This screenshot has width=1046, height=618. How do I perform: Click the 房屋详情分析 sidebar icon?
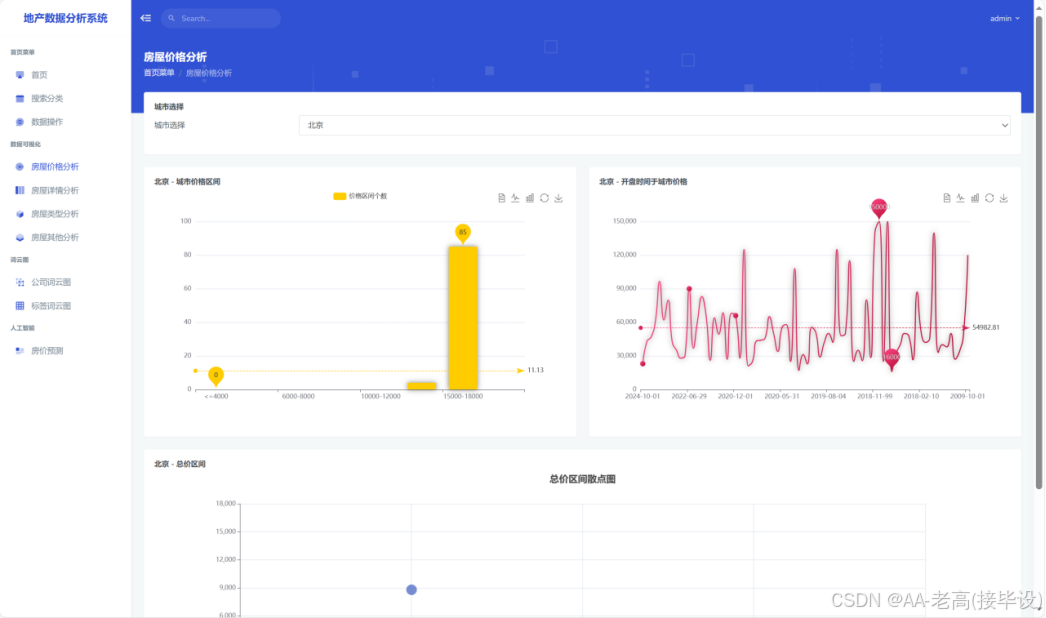click(19, 190)
